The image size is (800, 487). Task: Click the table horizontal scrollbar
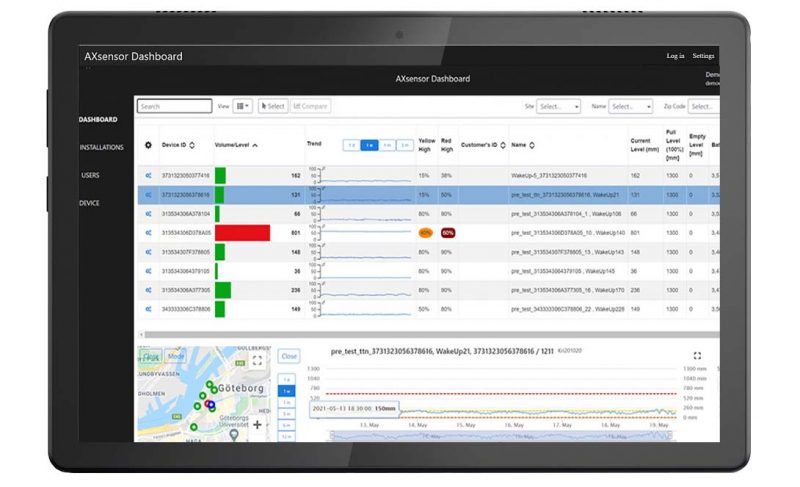click(x=432, y=335)
